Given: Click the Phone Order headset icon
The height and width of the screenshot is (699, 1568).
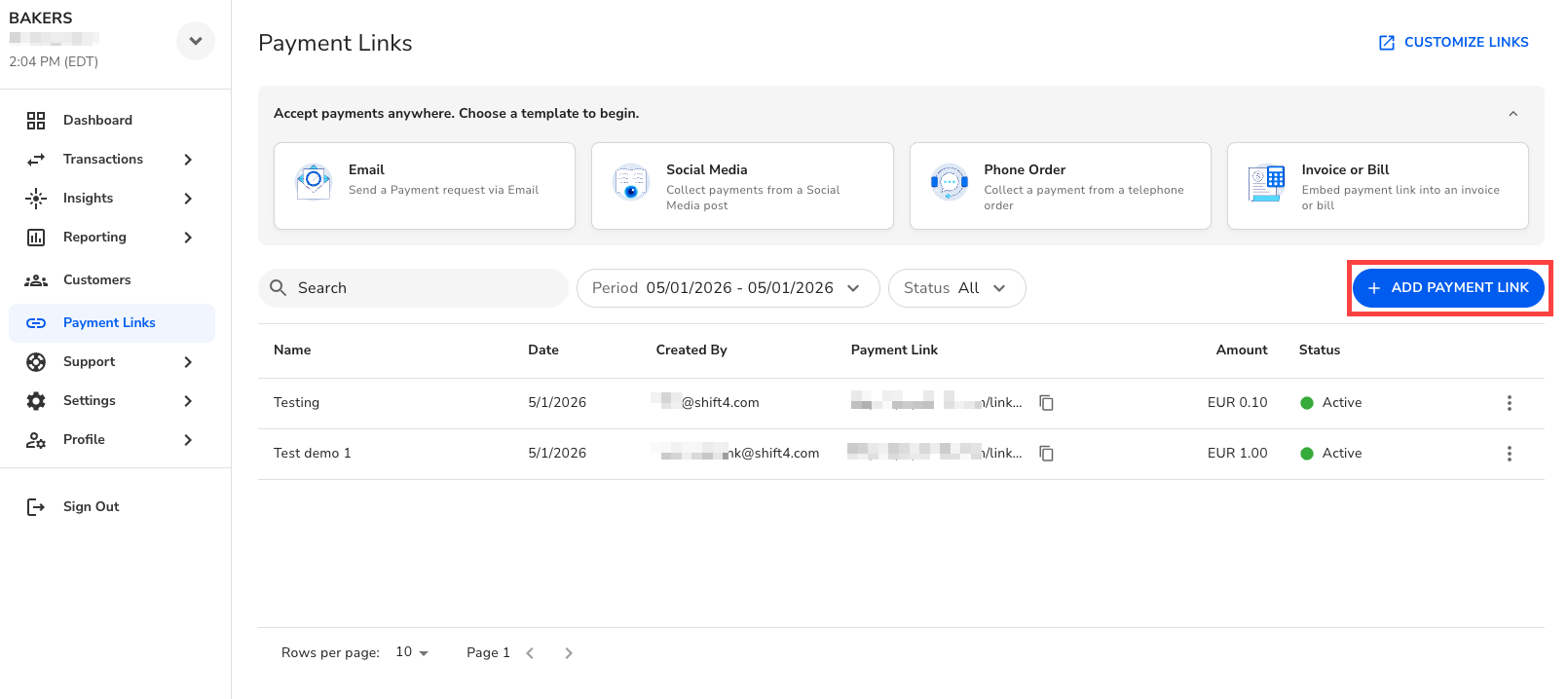Looking at the screenshot, I should click(949, 181).
